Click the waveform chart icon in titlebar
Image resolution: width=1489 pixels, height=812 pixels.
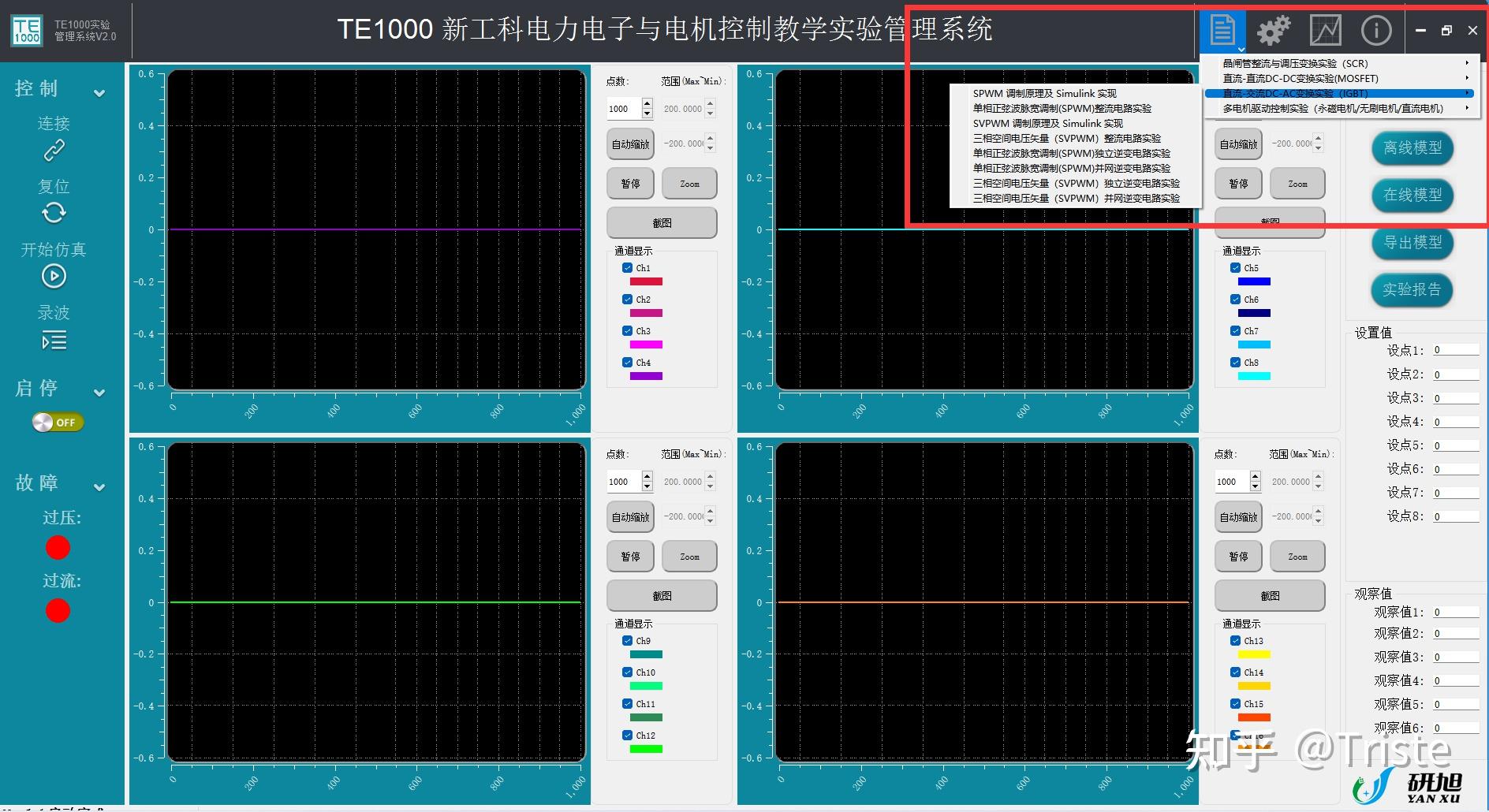click(1324, 29)
